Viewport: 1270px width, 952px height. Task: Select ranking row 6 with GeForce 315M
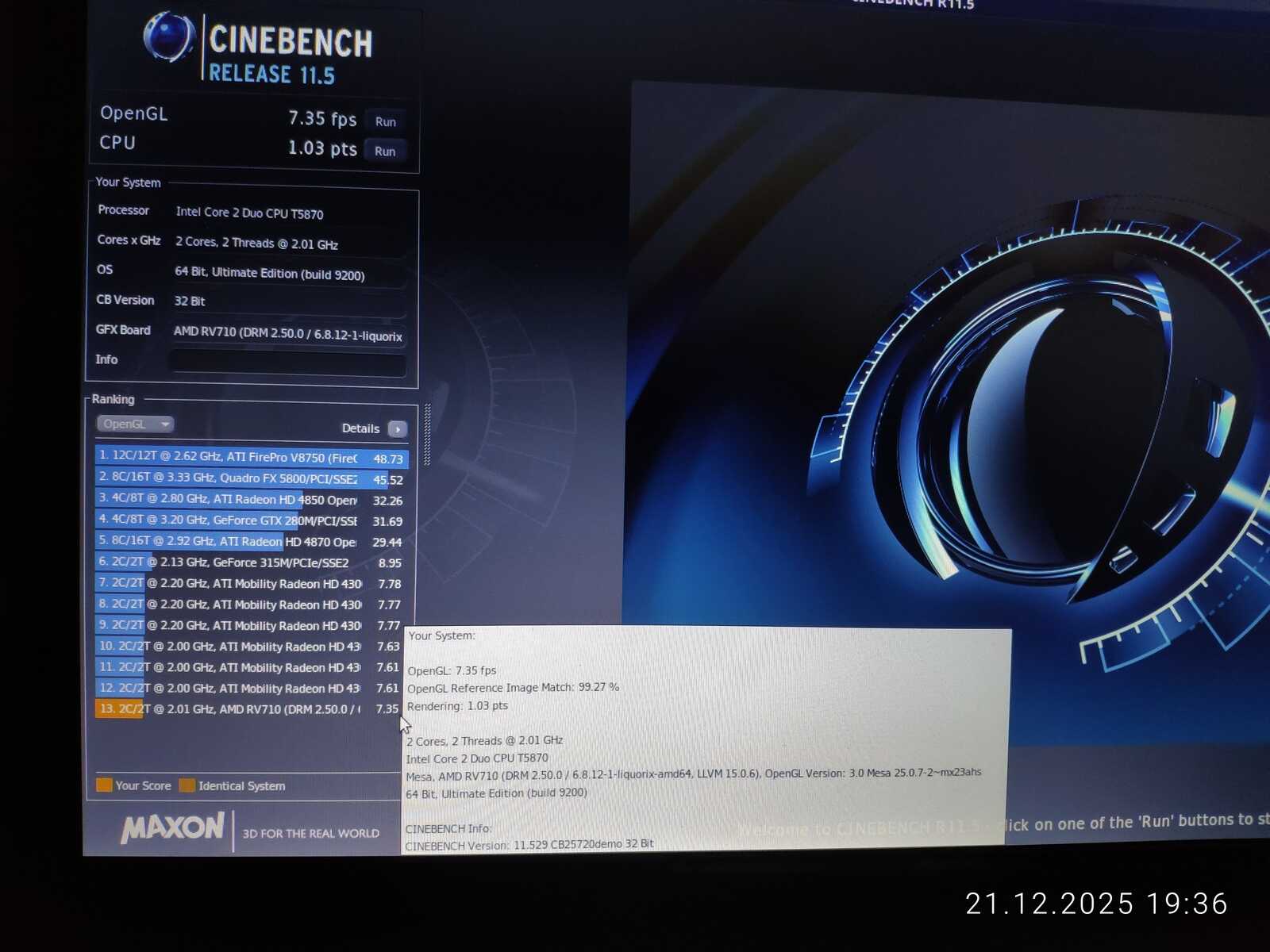(x=251, y=562)
